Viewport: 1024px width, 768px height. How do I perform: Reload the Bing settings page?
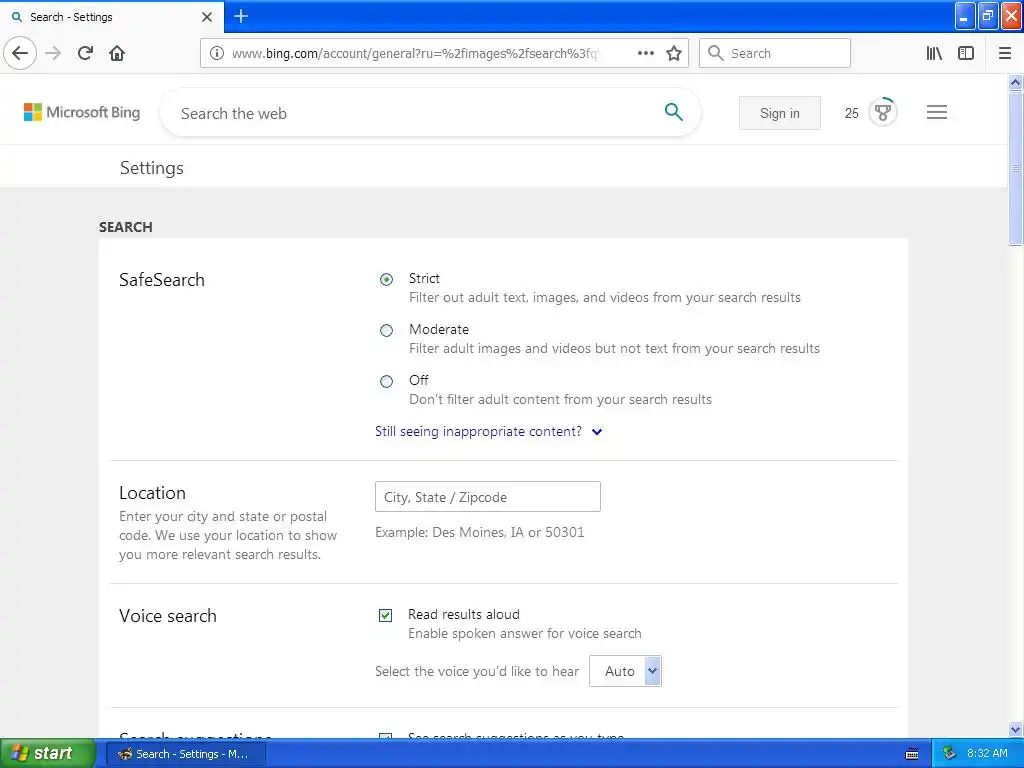pyautogui.click(x=85, y=53)
